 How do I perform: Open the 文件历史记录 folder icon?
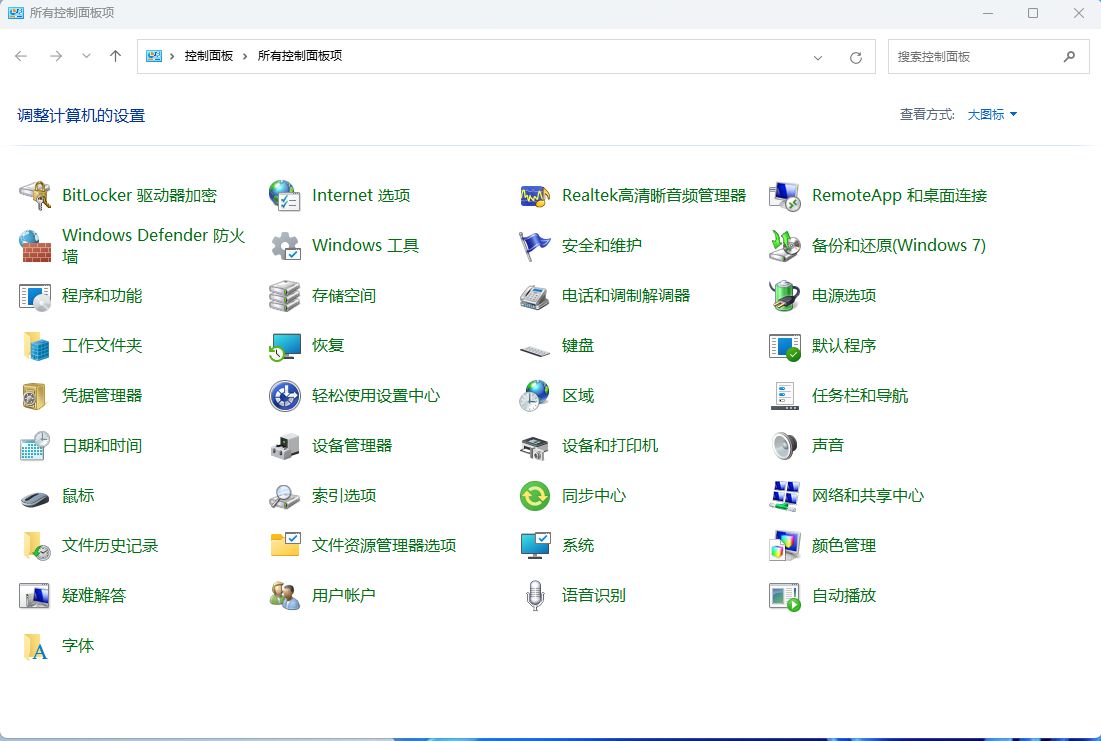pyautogui.click(x=35, y=546)
